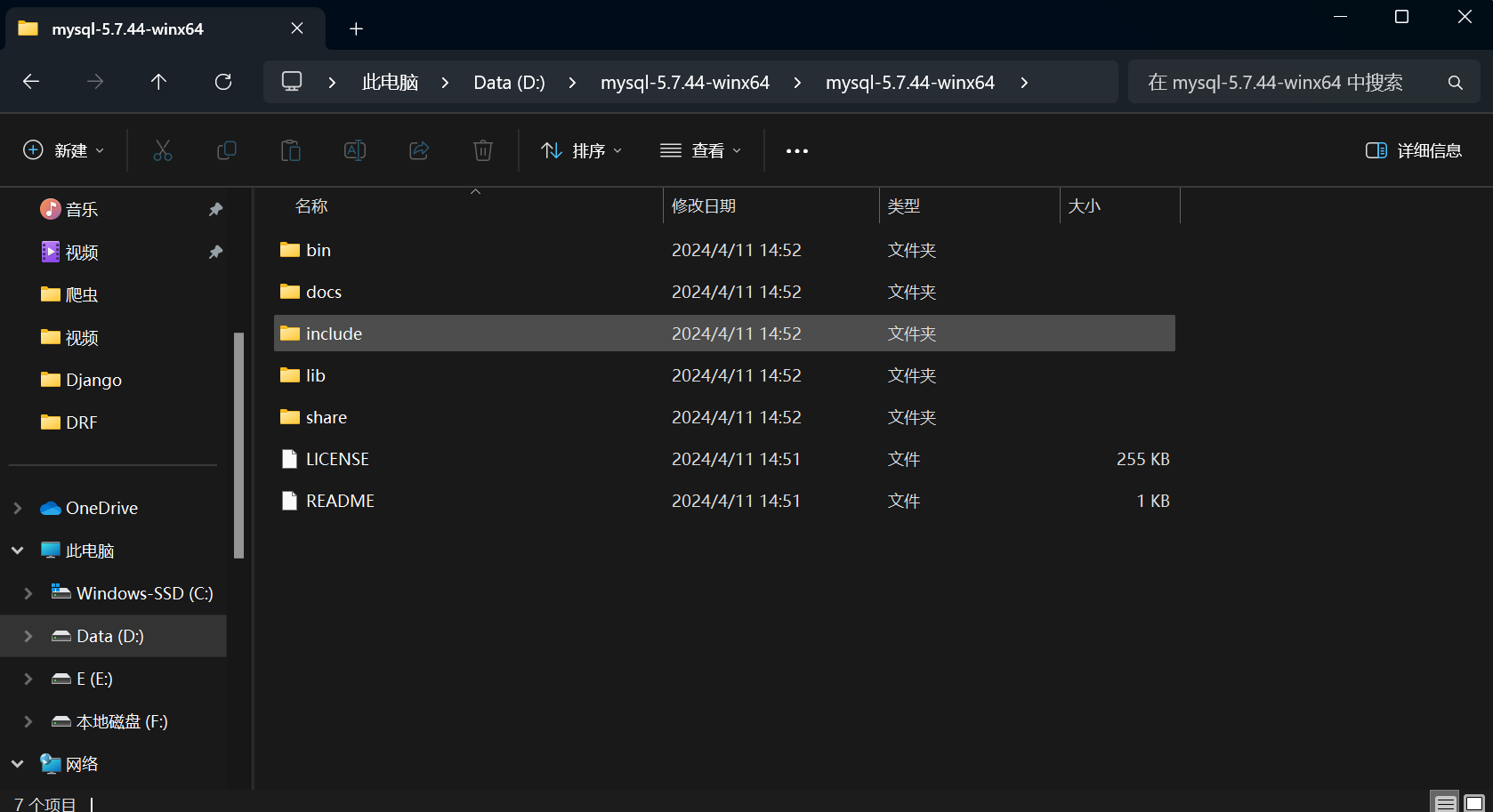Refresh the current folder view

click(223, 82)
